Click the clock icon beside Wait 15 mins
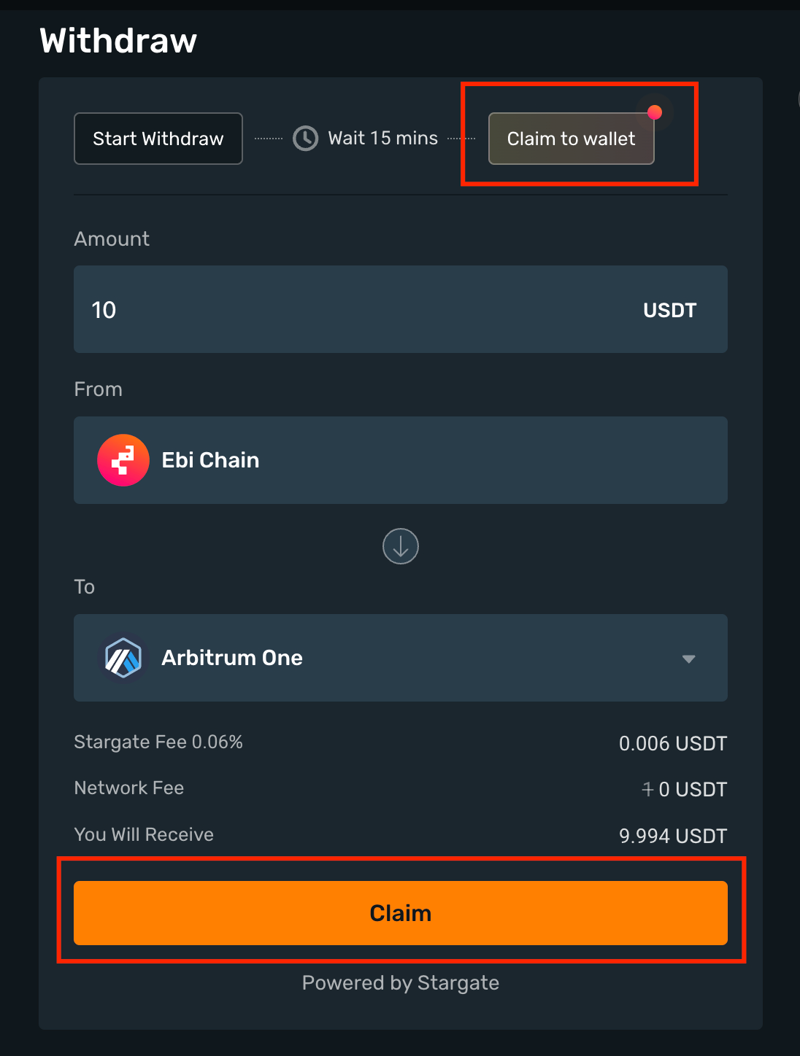Screen dimensions: 800x1056 [305, 138]
